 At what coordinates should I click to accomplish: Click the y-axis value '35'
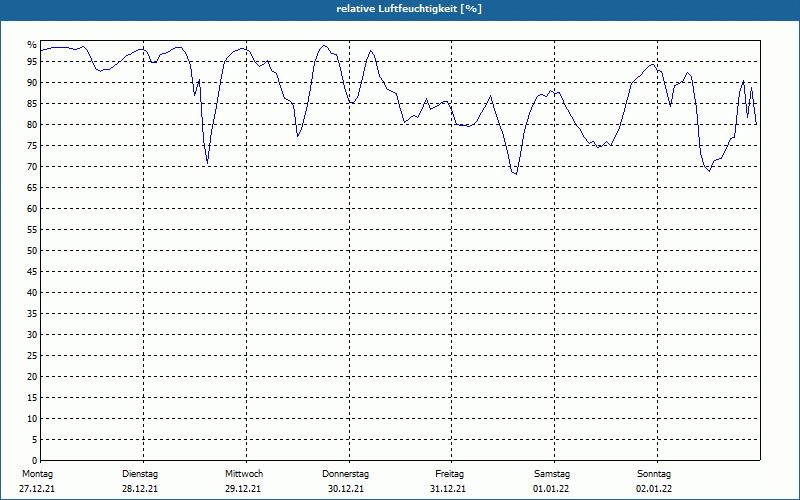[x=32, y=314]
